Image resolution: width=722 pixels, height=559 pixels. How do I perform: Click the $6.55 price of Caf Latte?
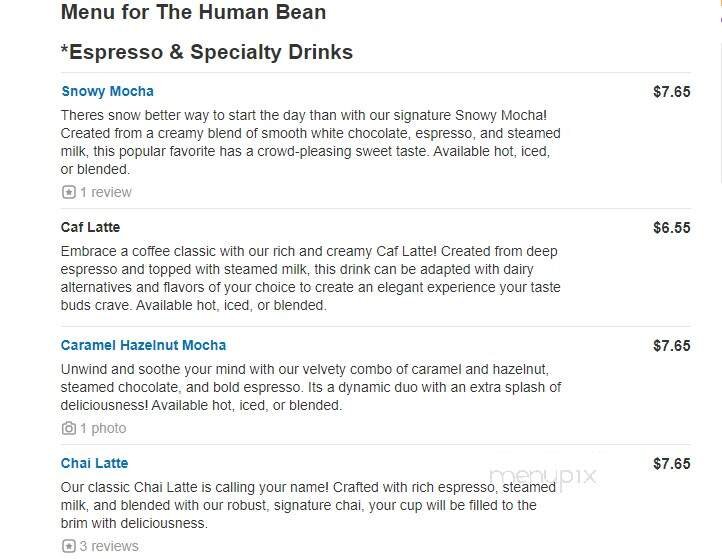pos(671,228)
